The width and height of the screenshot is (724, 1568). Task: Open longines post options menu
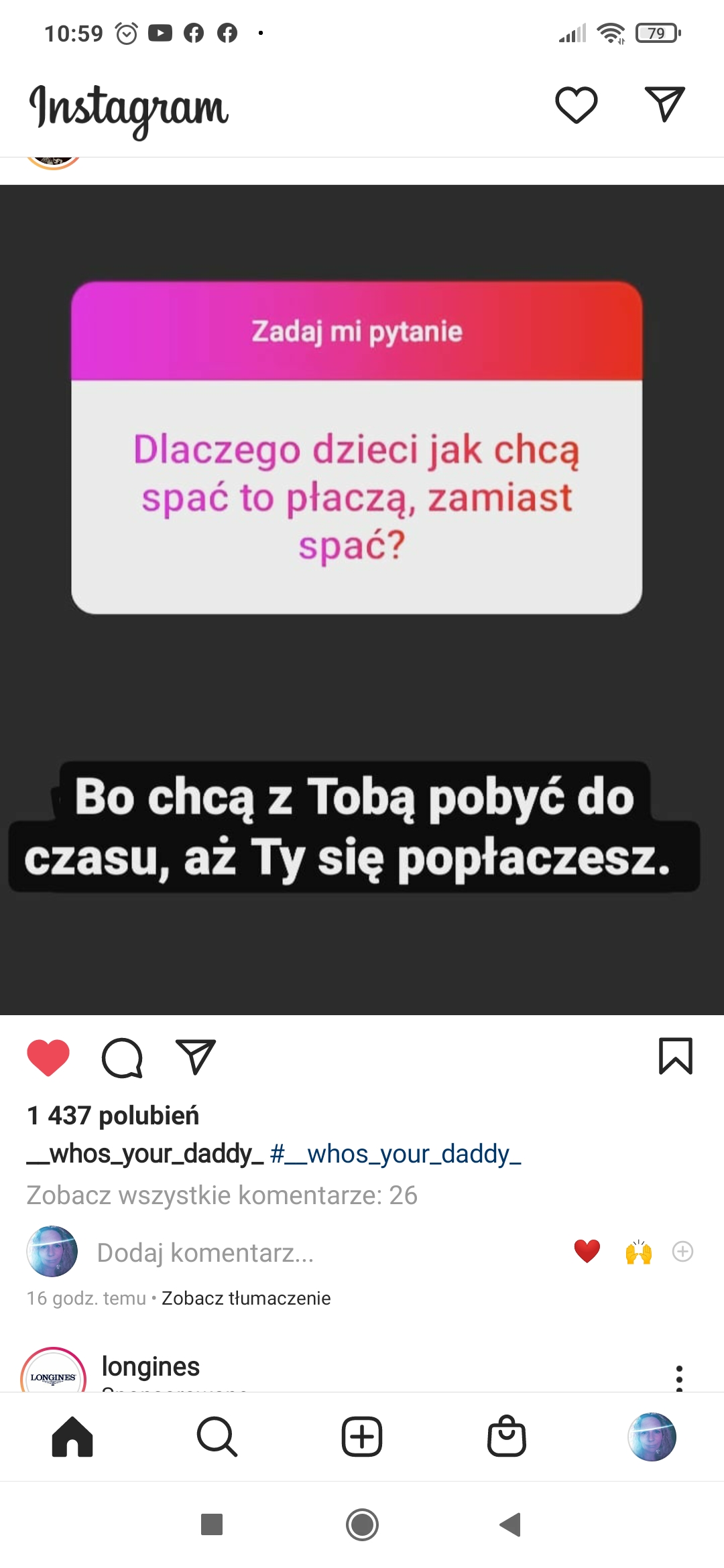tap(679, 1378)
